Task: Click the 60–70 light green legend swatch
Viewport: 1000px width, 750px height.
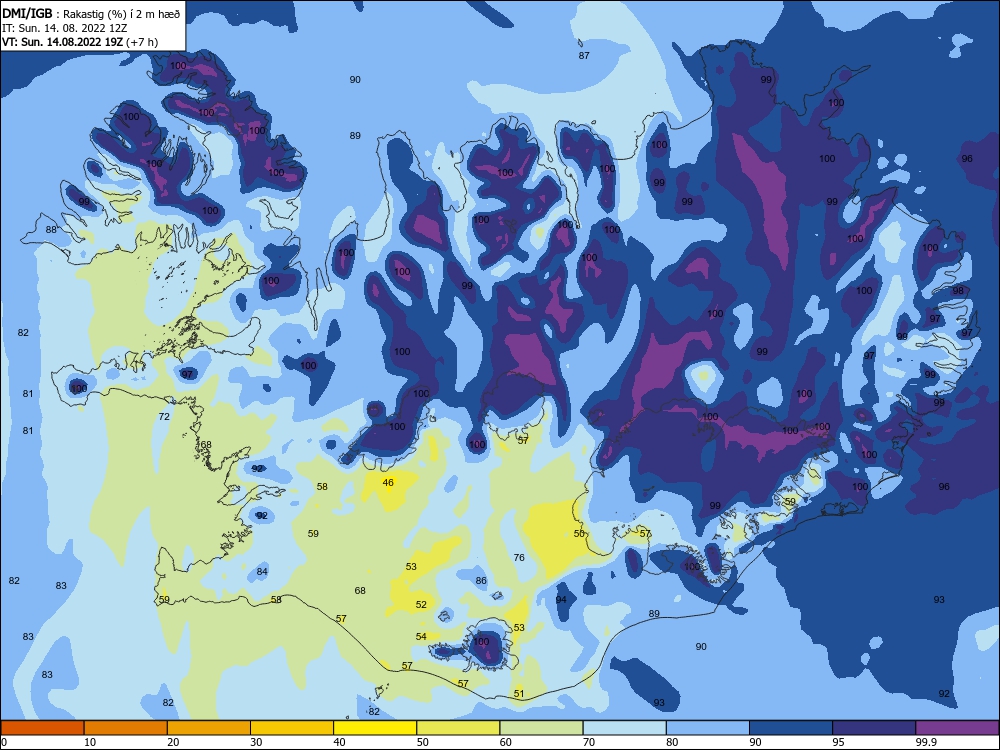Action: pos(541,728)
